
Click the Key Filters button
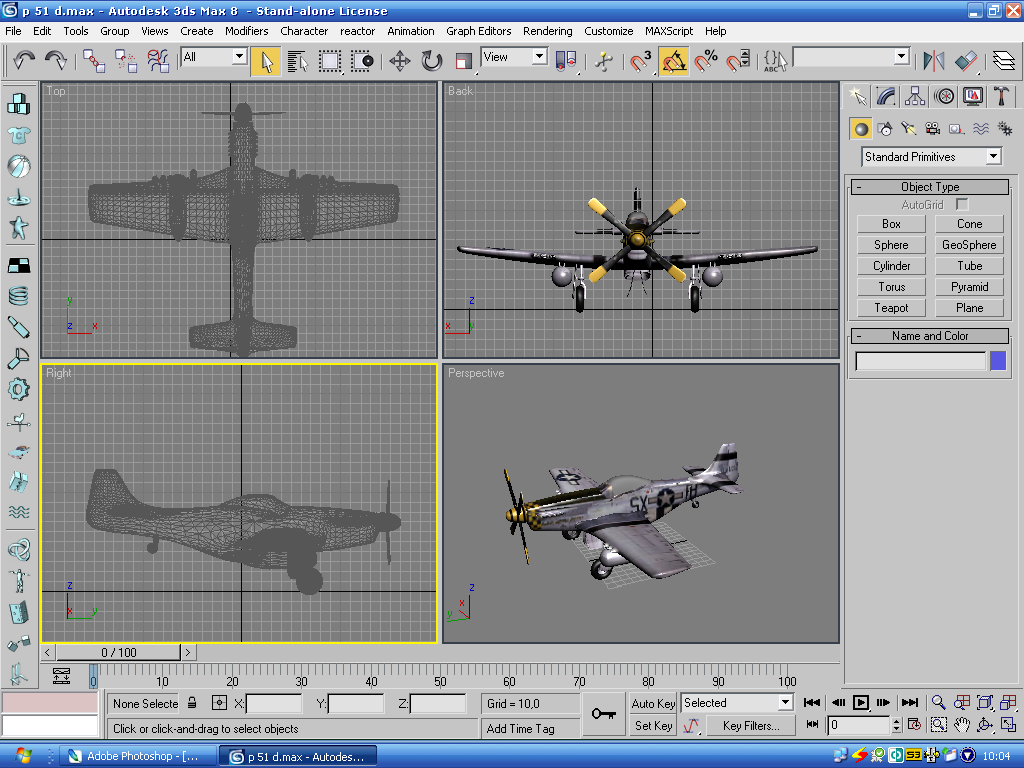click(750, 726)
